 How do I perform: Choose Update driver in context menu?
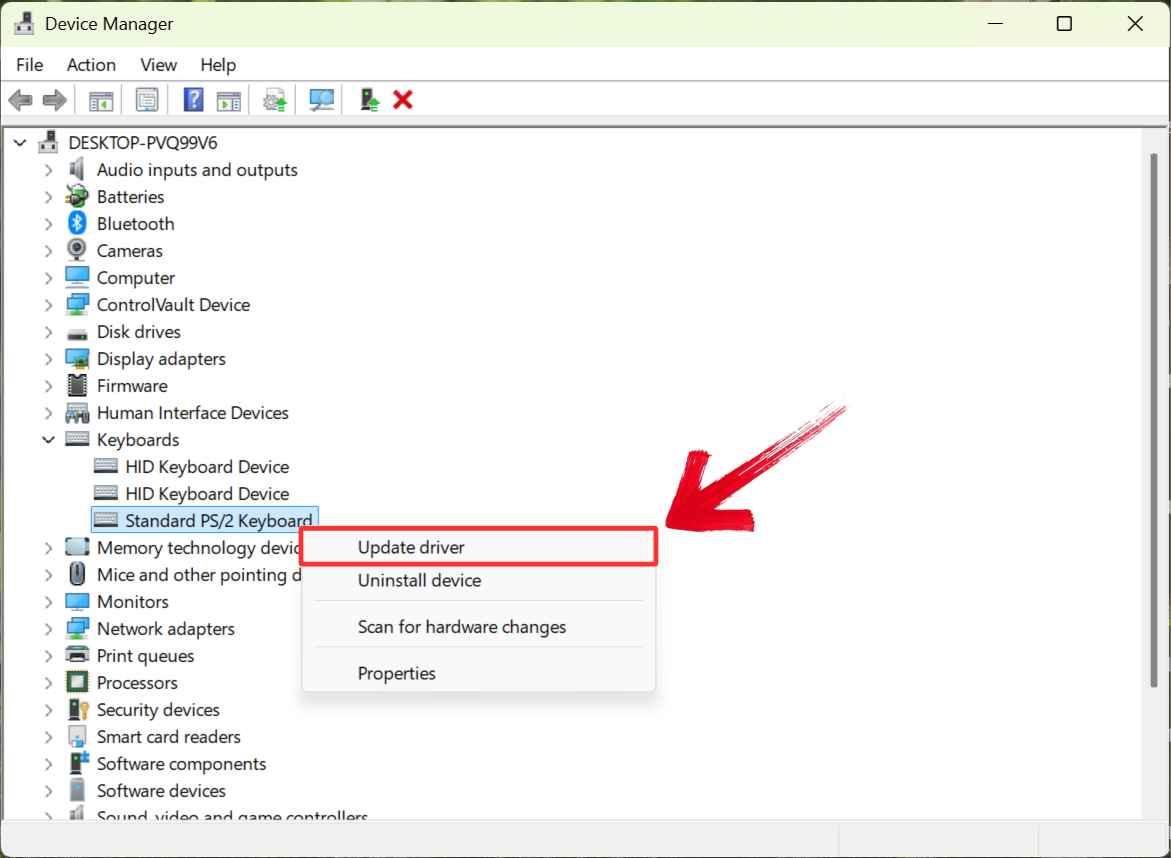(479, 547)
